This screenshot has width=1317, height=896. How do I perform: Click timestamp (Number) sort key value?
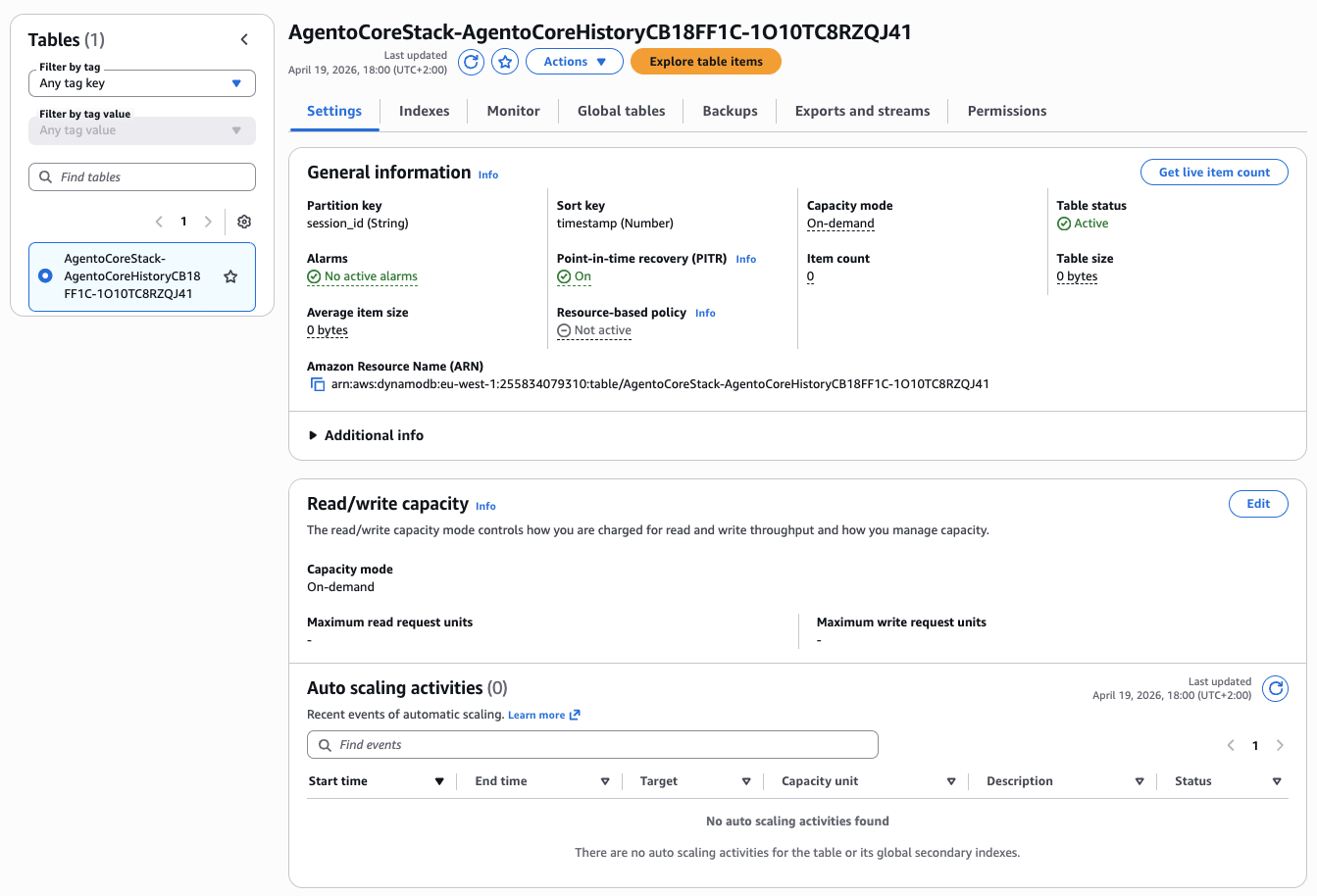(x=615, y=224)
